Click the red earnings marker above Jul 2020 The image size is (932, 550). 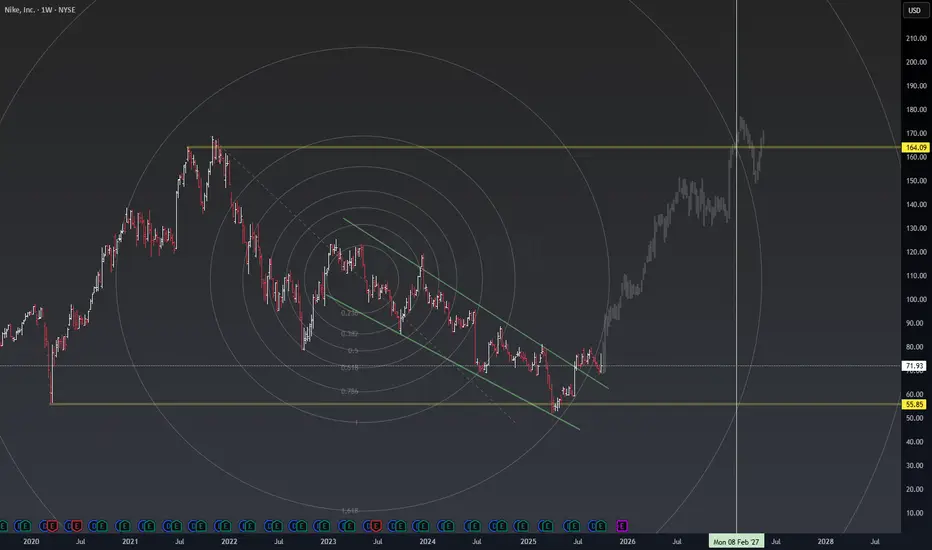[77, 526]
